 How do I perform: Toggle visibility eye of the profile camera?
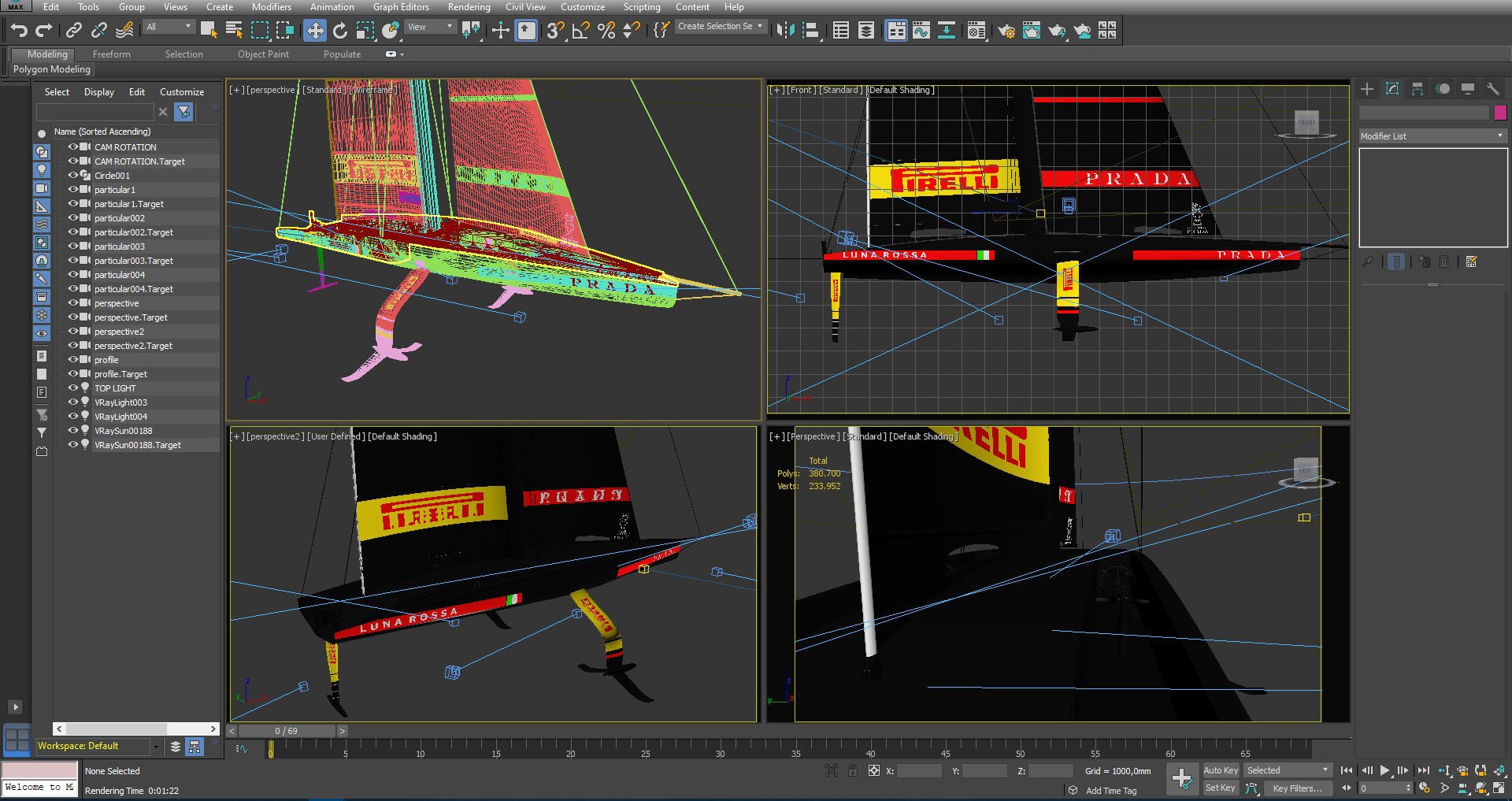(73, 360)
